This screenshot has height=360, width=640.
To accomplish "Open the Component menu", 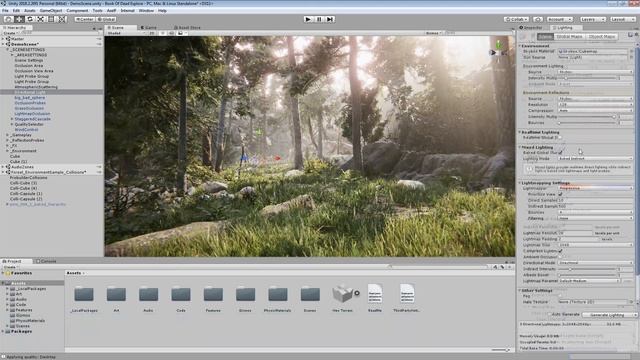I will pos(77,11).
